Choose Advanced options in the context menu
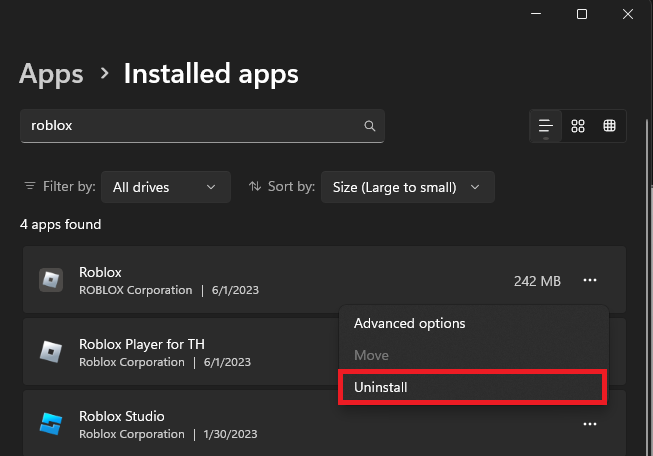Image resolution: width=653 pixels, height=456 pixels. 409,323
